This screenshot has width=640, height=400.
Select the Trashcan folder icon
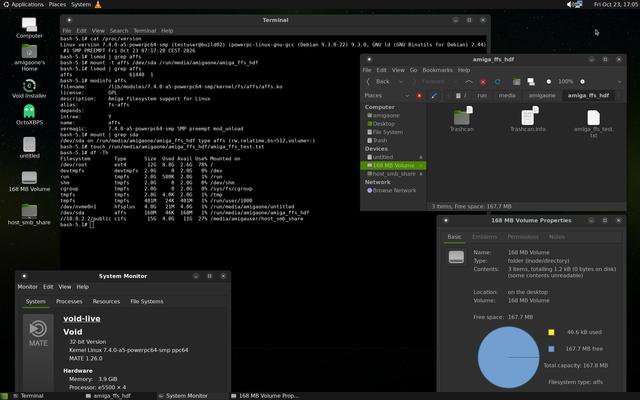(x=462, y=118)
